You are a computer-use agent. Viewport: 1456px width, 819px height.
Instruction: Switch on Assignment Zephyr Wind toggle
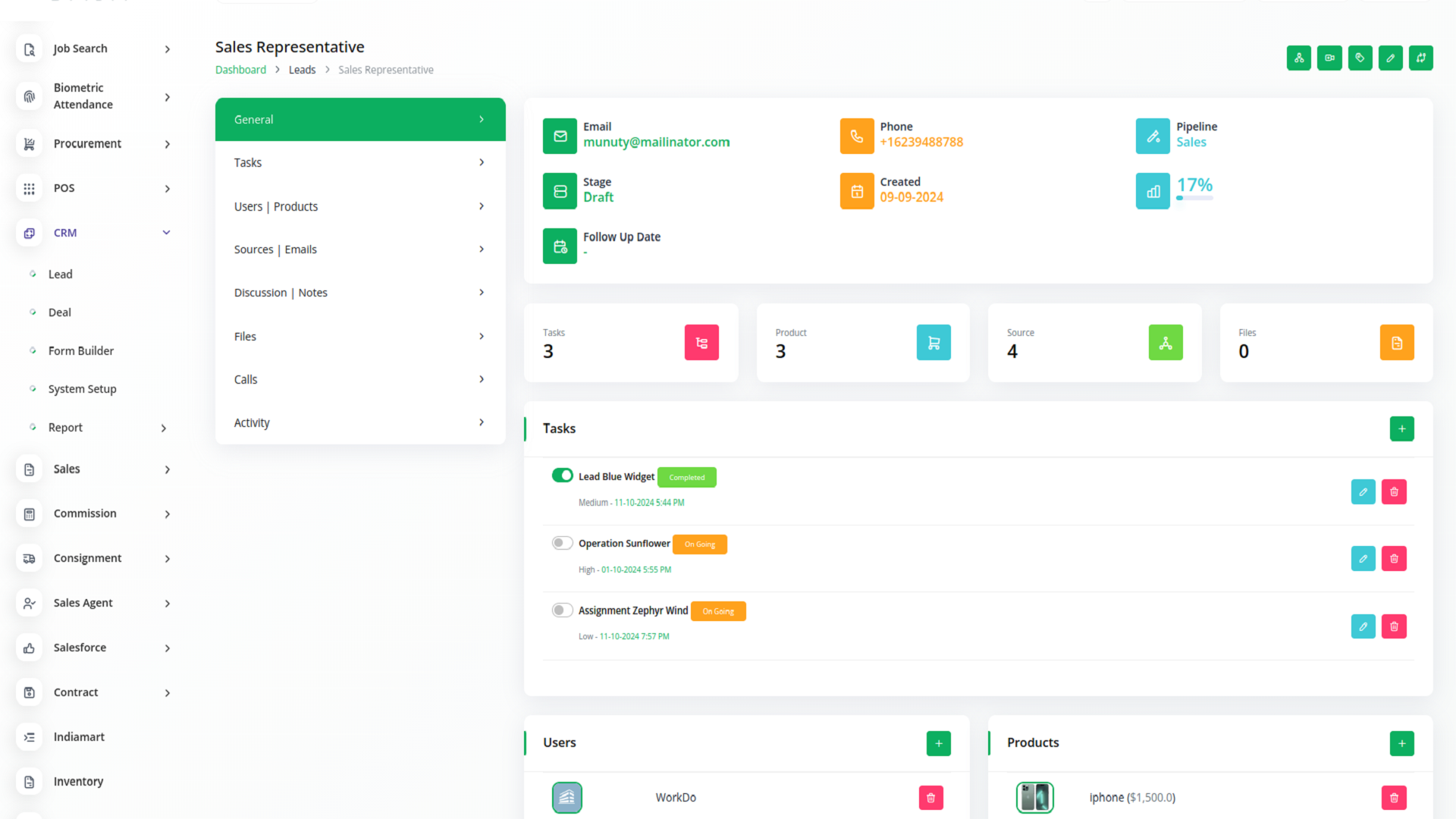(x=562, y=610)
